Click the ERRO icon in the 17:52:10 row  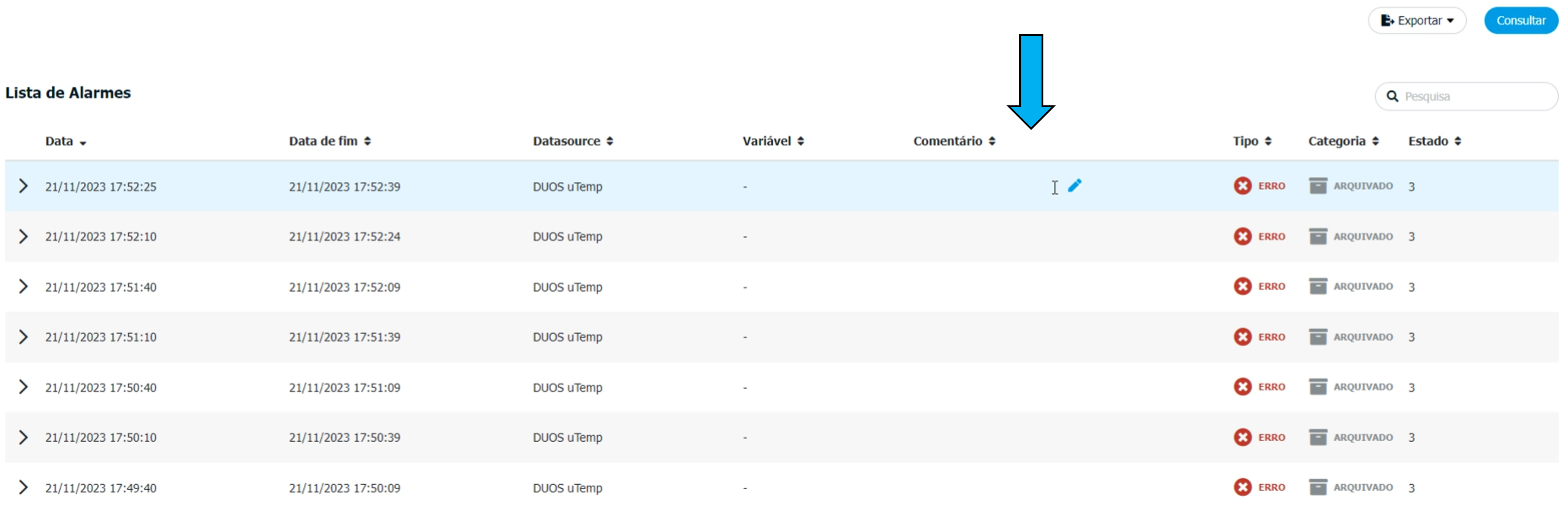click(1242, 236)
